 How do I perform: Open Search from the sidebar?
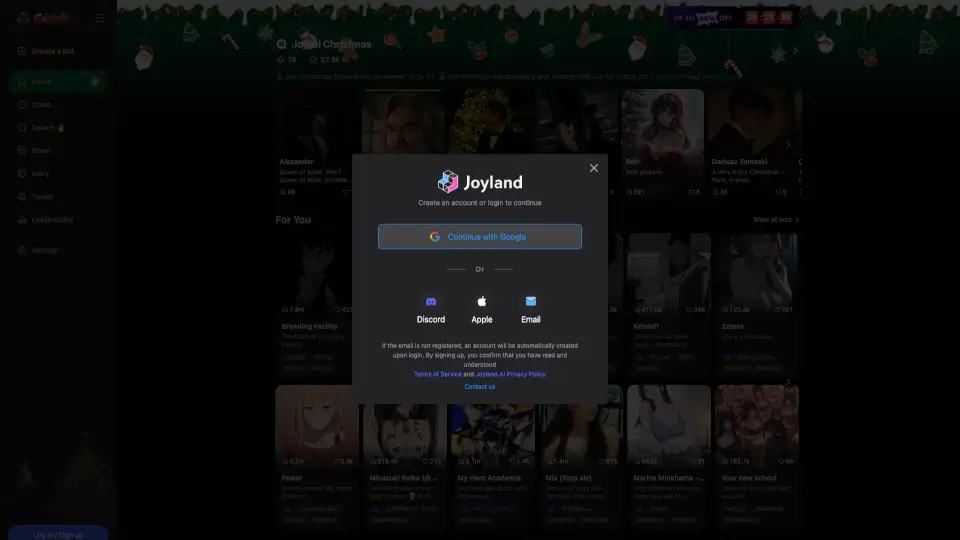pos(44,128)
